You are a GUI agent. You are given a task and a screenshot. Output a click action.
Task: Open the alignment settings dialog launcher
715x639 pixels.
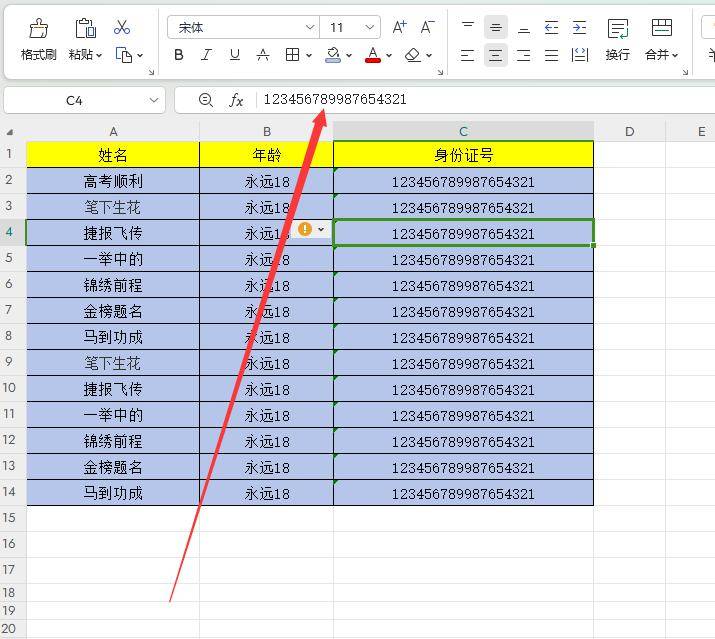[685, 72]
